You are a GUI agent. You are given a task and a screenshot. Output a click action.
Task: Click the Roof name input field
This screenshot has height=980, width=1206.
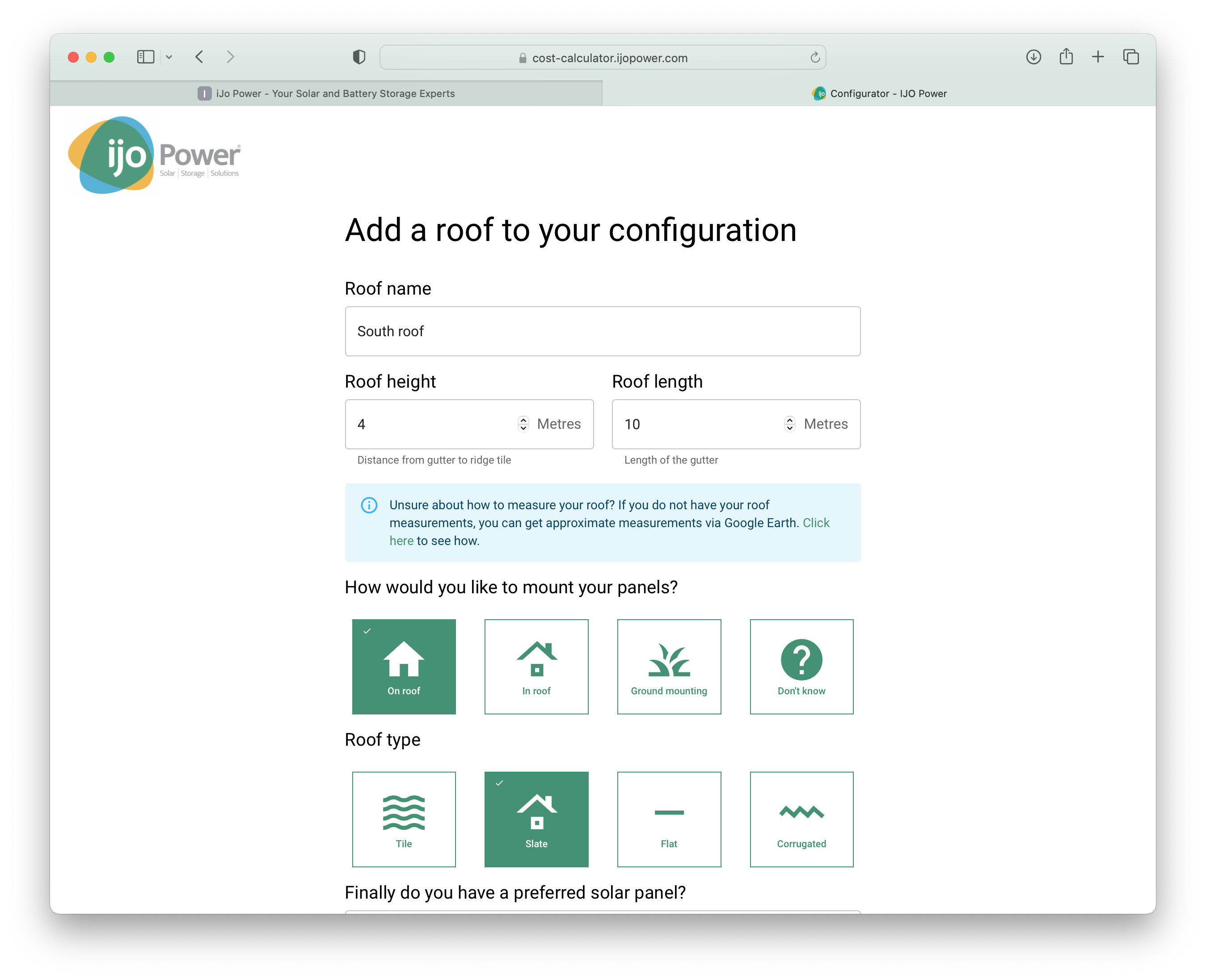pyautogui.click(x=602, y=331)
